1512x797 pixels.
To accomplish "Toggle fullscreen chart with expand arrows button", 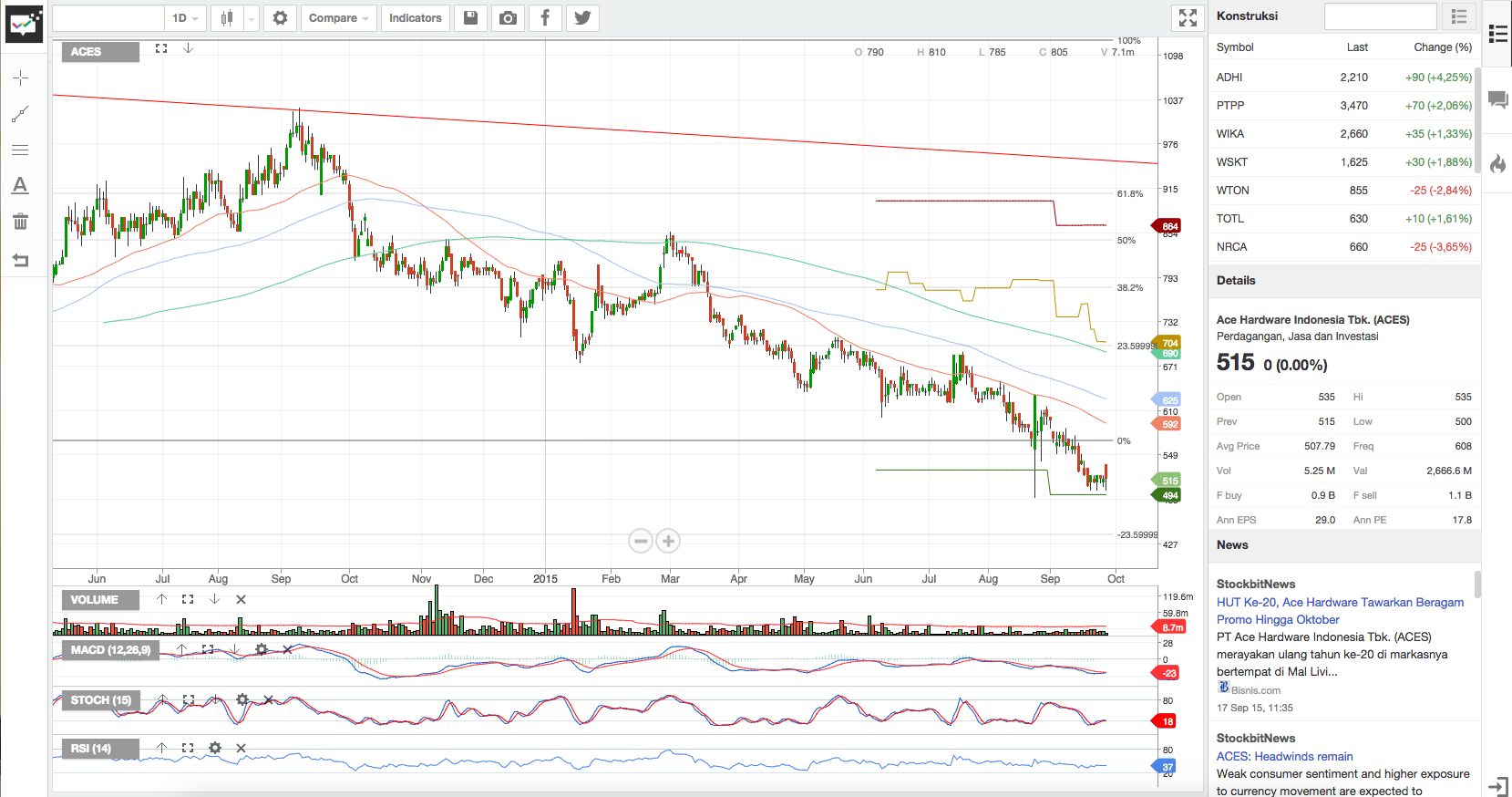I will [1188, 17].
